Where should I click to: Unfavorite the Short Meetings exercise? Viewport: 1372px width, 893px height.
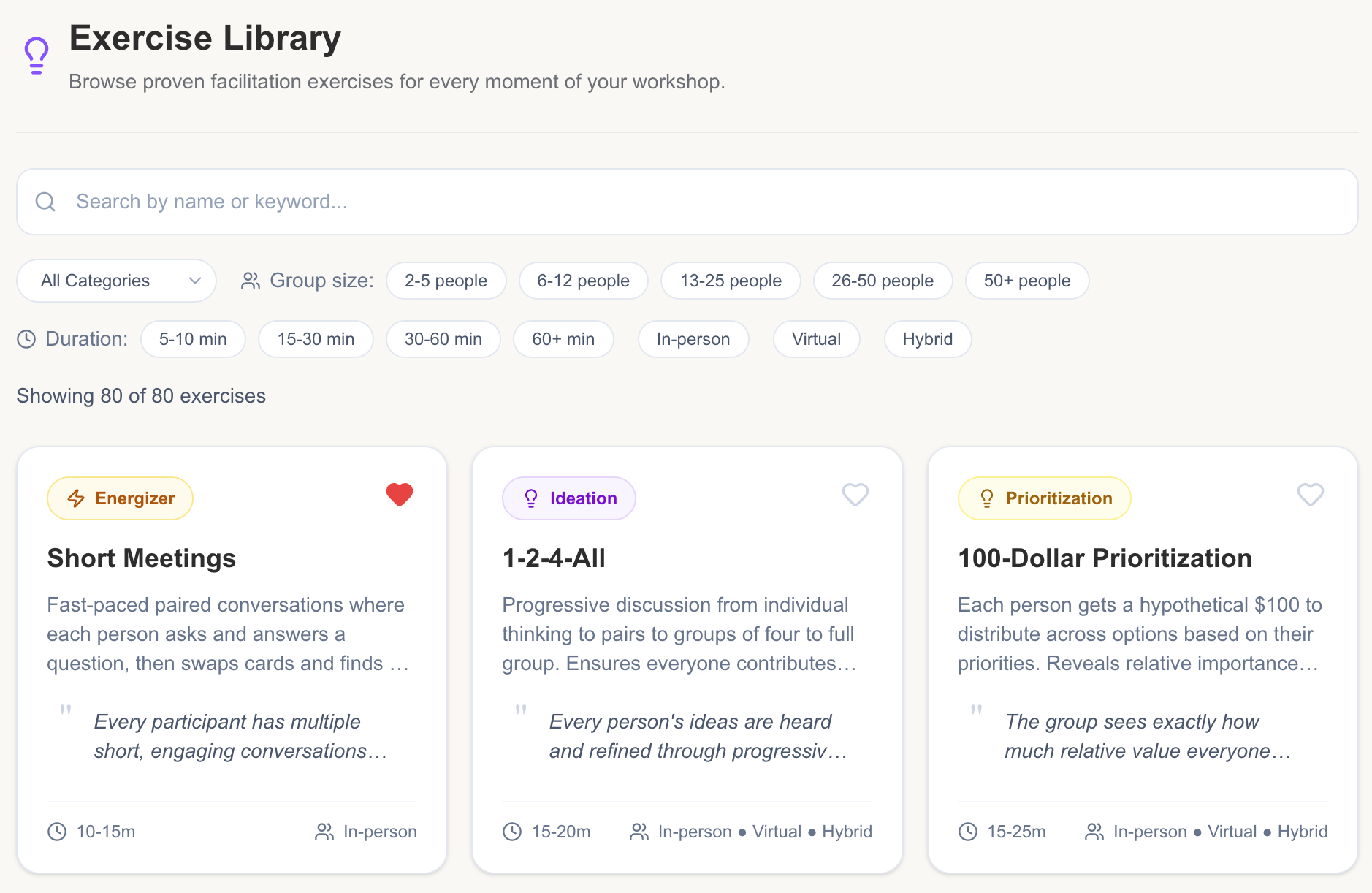(399, 495)
